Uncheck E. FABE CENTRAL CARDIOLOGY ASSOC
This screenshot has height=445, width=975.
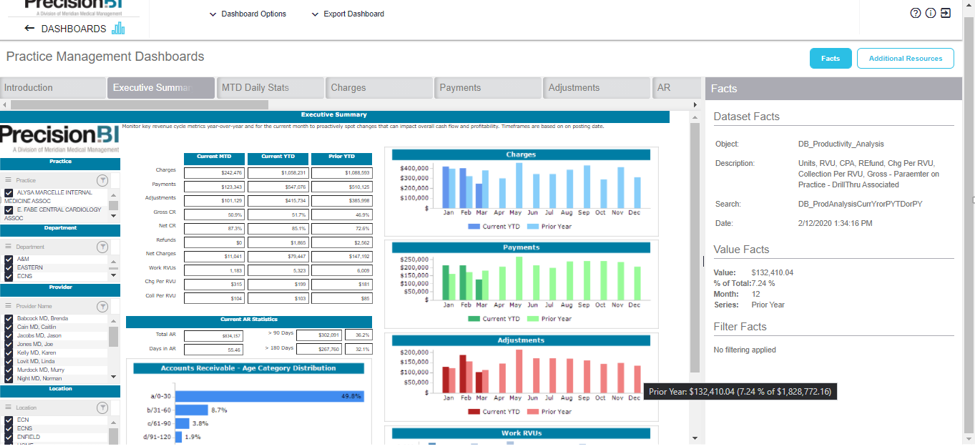tap(9, 210)
